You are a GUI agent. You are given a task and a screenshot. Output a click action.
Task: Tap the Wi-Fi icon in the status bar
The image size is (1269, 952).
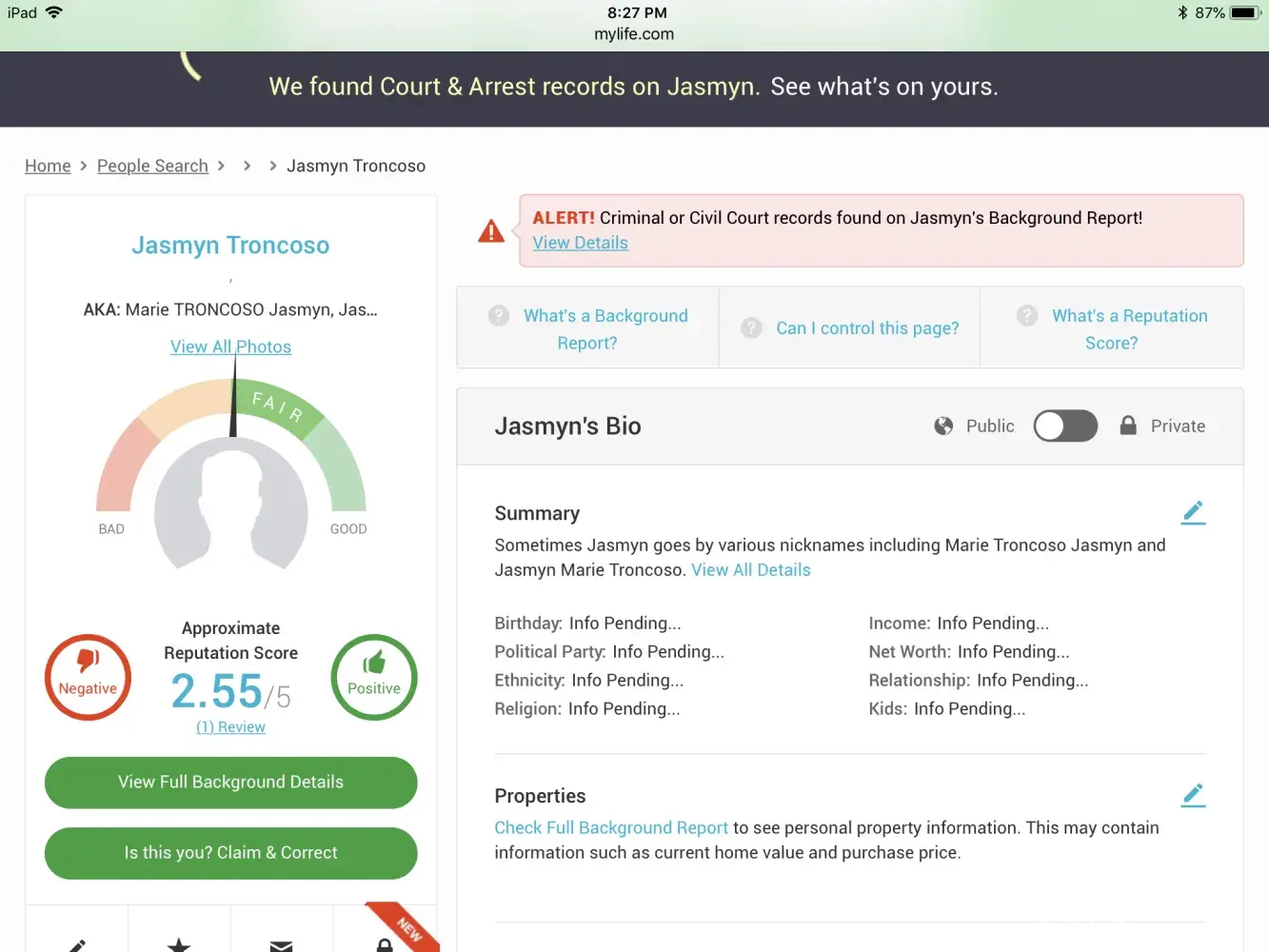(53, 12)
